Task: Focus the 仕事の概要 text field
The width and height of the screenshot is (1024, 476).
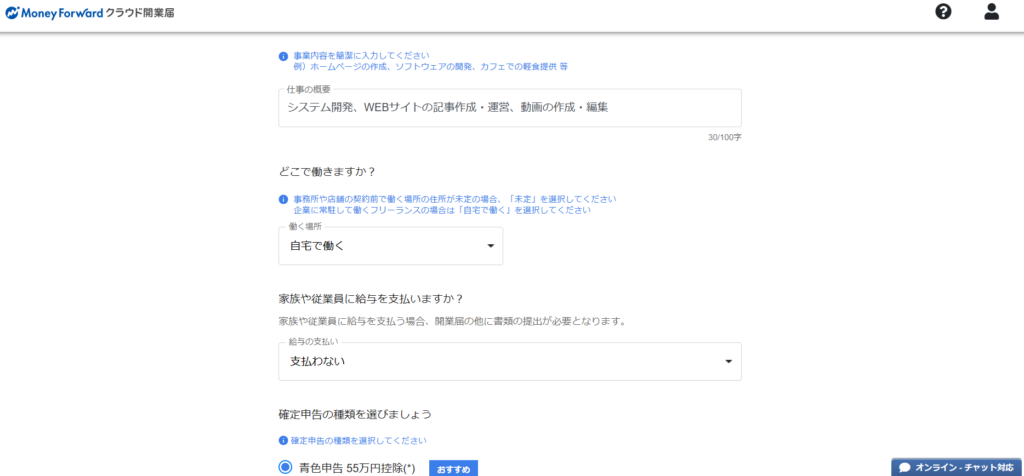Action: tap(509, 107)
